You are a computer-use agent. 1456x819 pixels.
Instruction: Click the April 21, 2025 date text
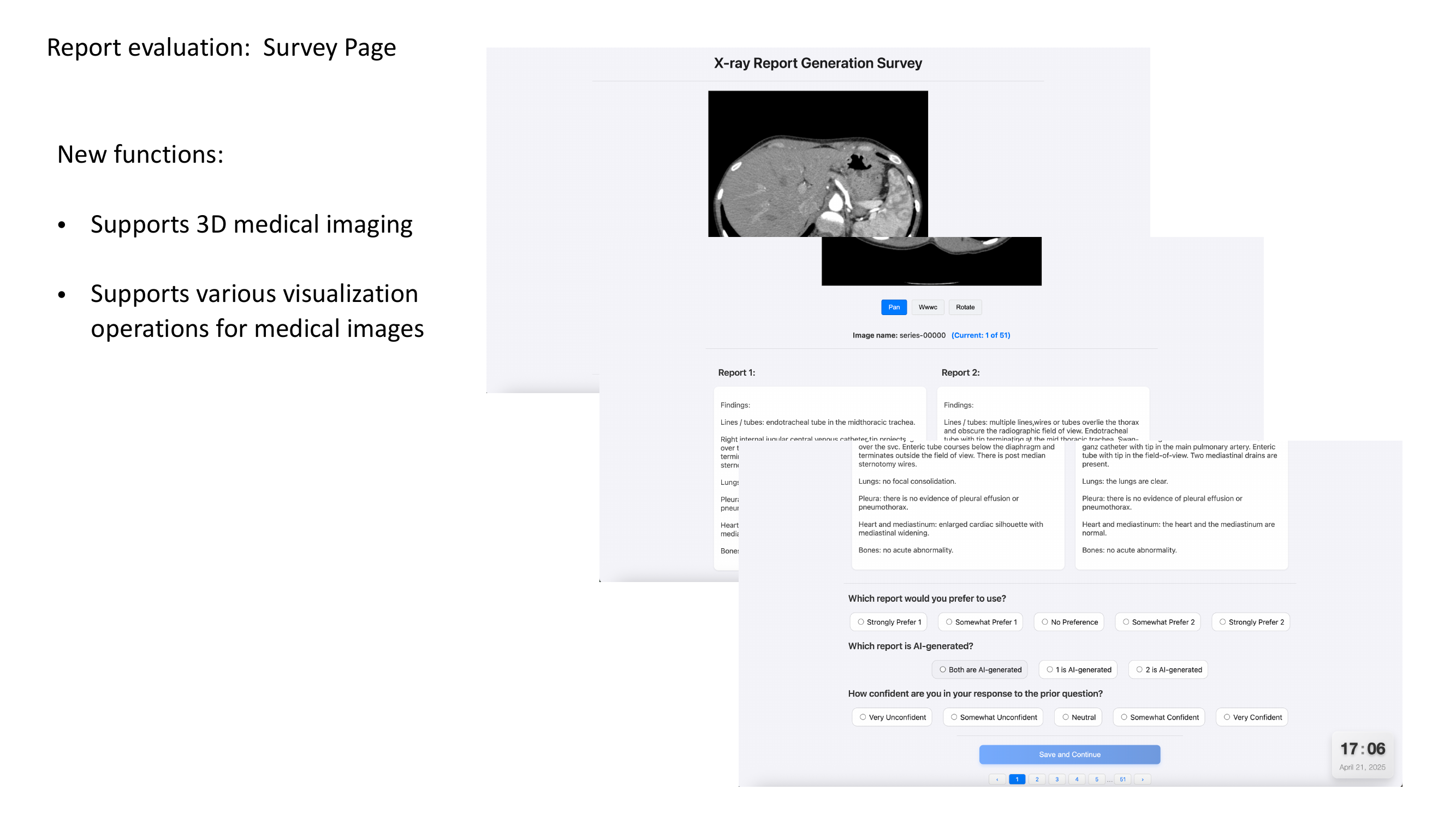coord(1362,767)
